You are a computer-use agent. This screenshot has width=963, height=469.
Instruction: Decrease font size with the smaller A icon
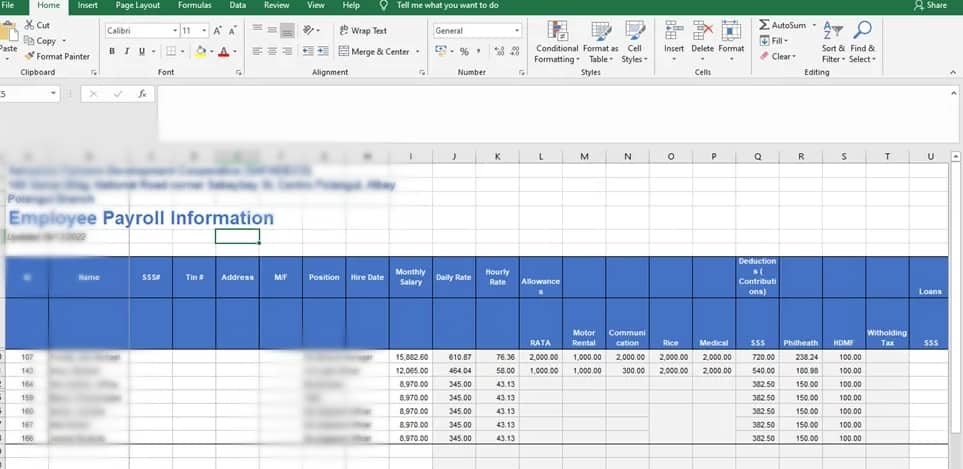233,31
